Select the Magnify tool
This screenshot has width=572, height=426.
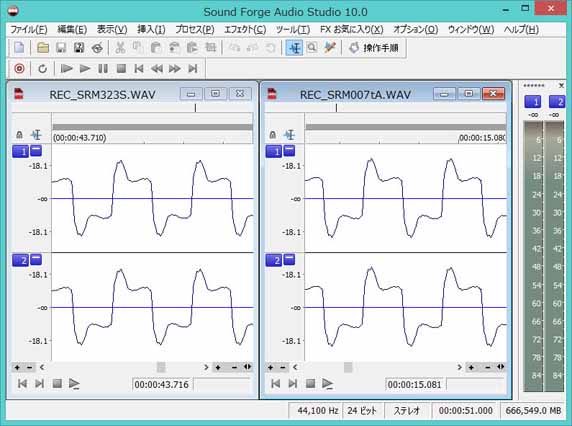[312, 48]
